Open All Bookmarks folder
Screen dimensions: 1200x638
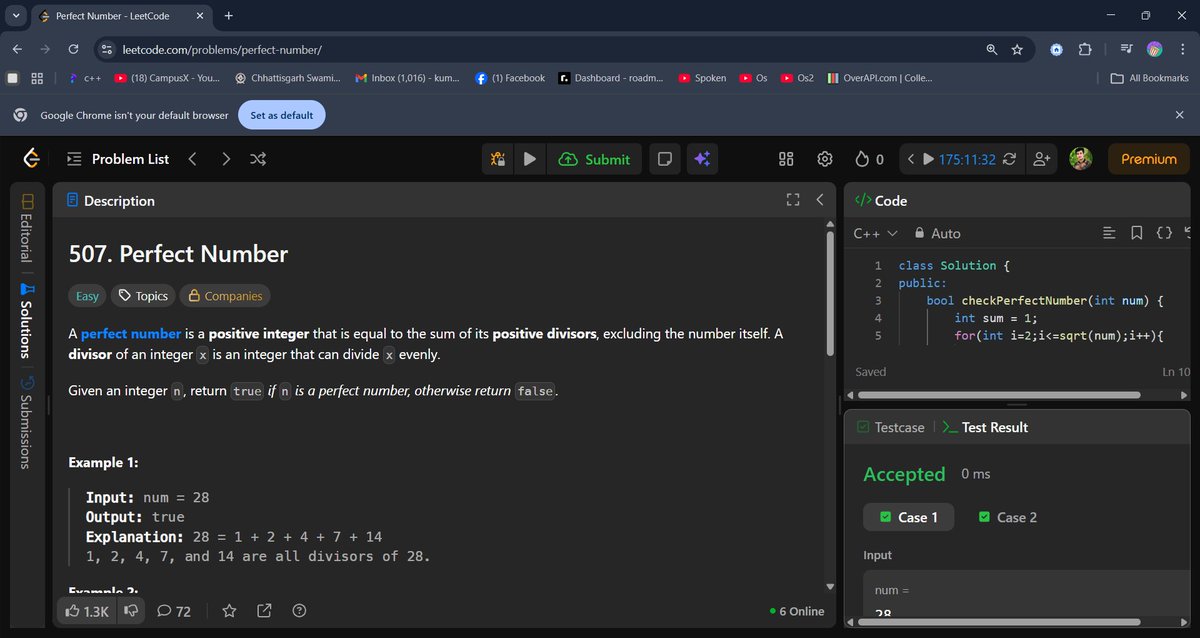coord(1150,77)
